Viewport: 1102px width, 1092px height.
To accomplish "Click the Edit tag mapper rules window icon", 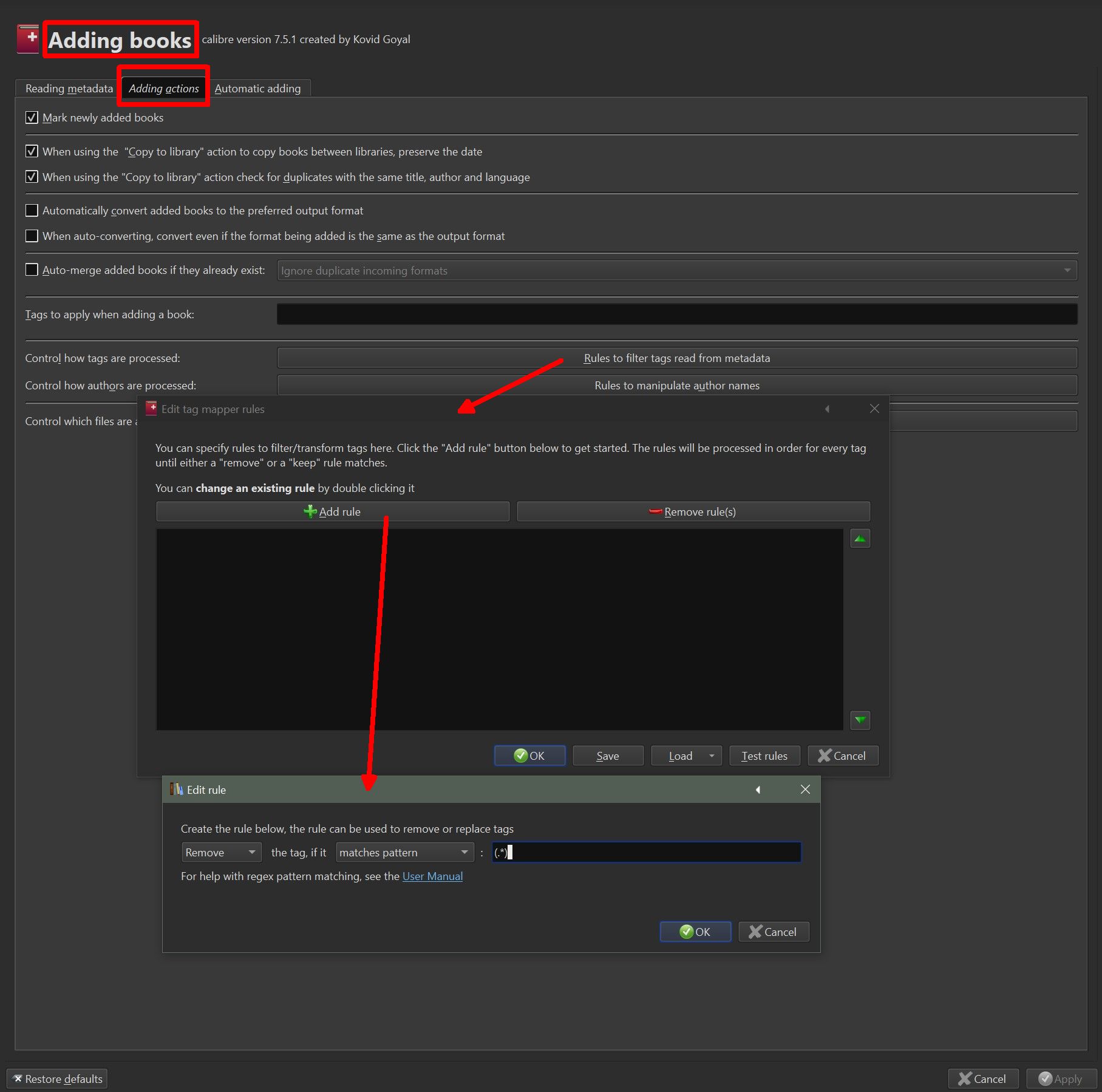I will (x=151, y=408).
